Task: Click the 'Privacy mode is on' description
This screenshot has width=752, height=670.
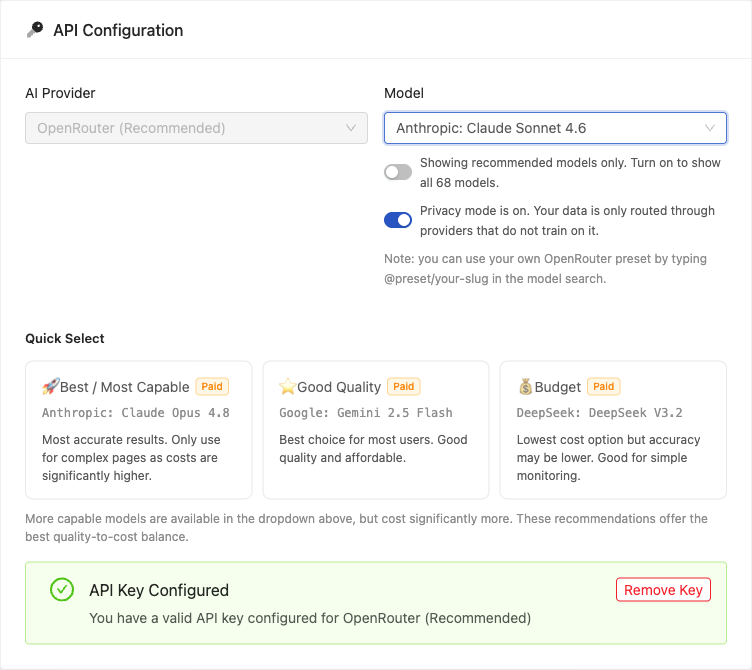Action: coord(567,221)
